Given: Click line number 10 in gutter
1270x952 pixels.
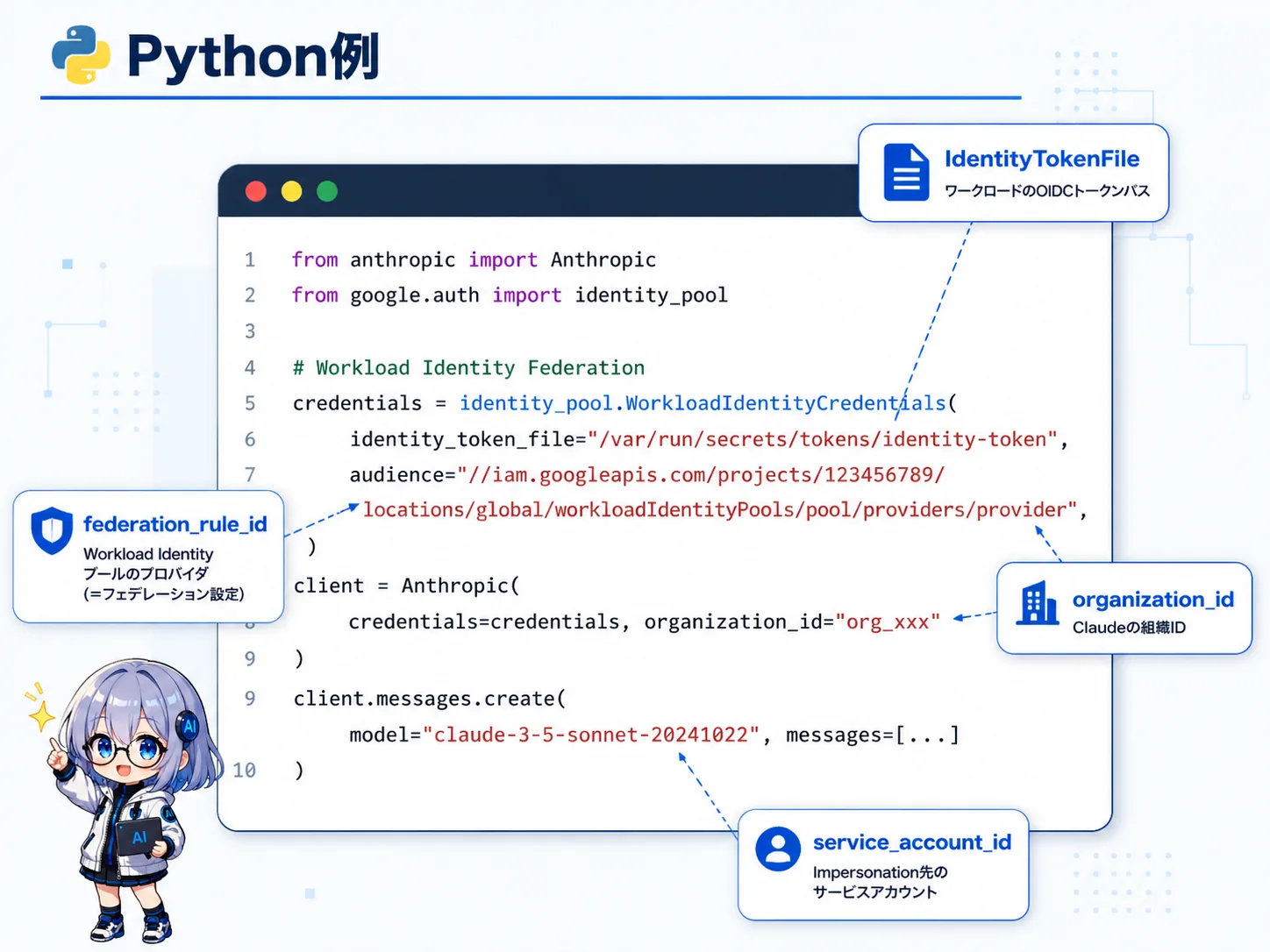Looking at the screenshot, I should tap(244, 771).
